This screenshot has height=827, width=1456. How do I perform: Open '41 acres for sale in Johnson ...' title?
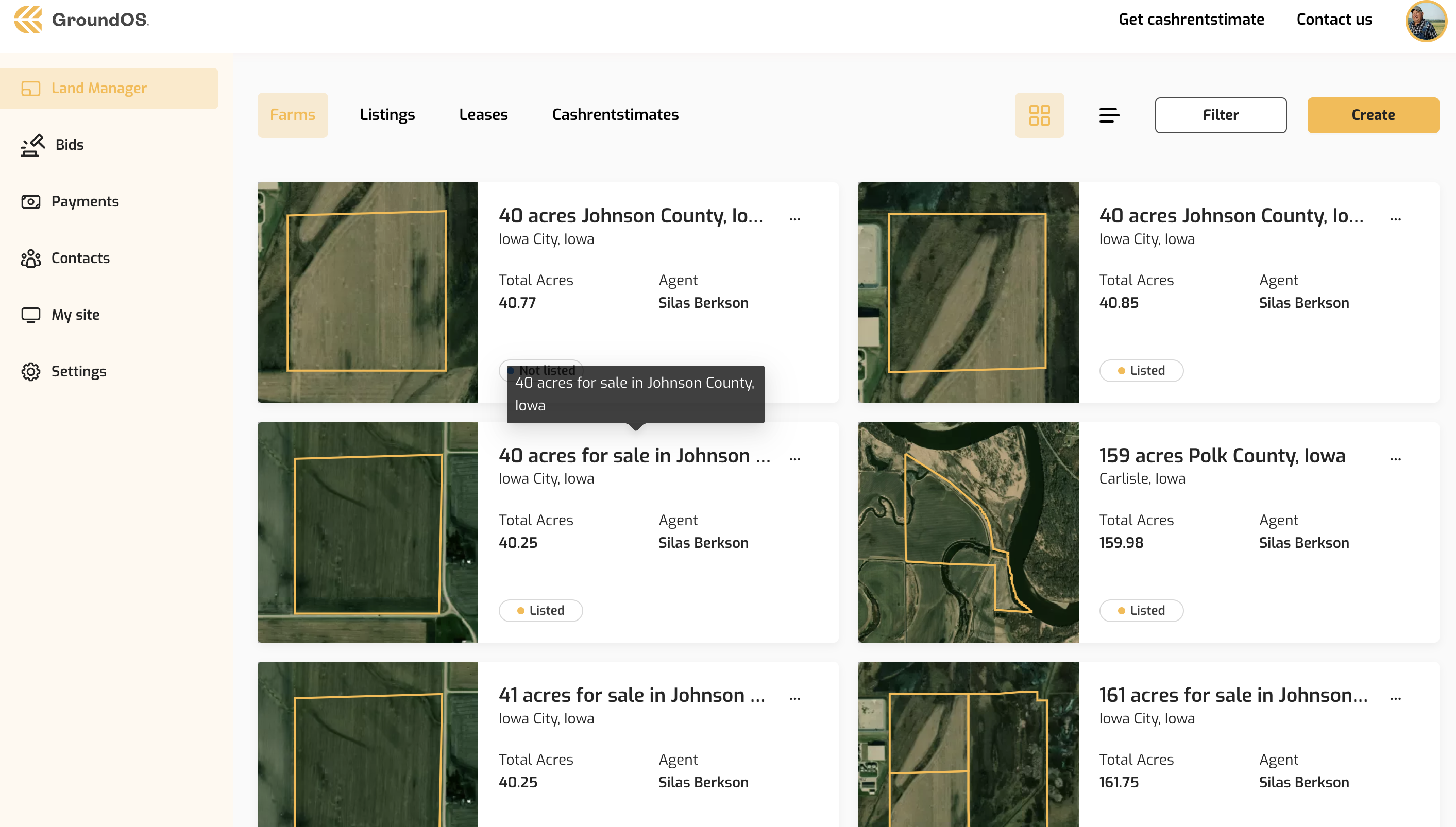click(x=631, y=696)
